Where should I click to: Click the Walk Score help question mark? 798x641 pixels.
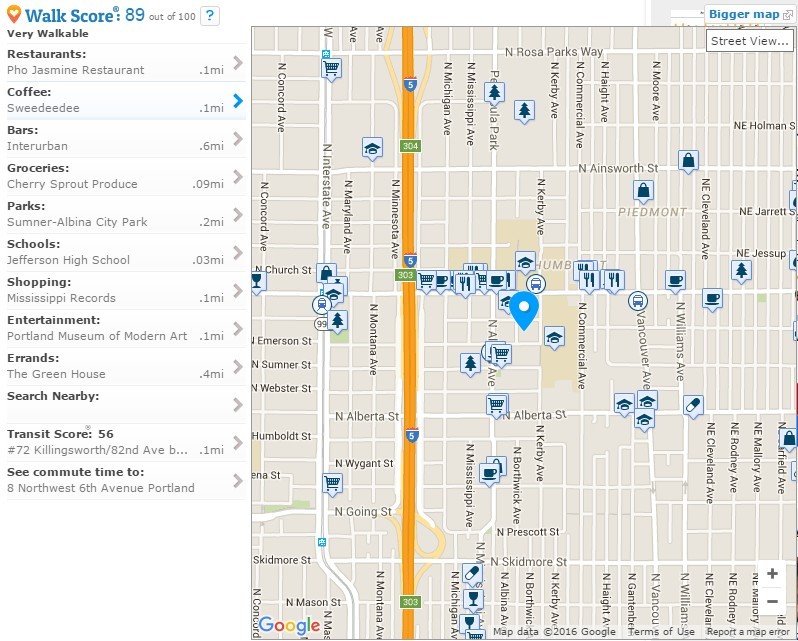coord(209,15)
